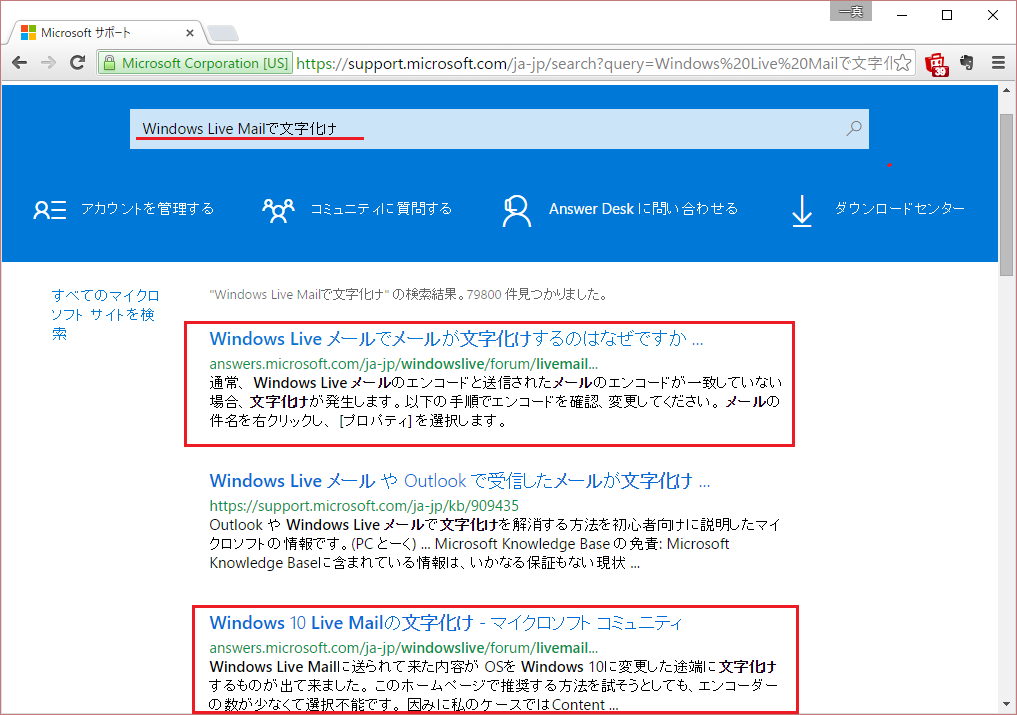Go back with the browser back arrow

[19, 63]
